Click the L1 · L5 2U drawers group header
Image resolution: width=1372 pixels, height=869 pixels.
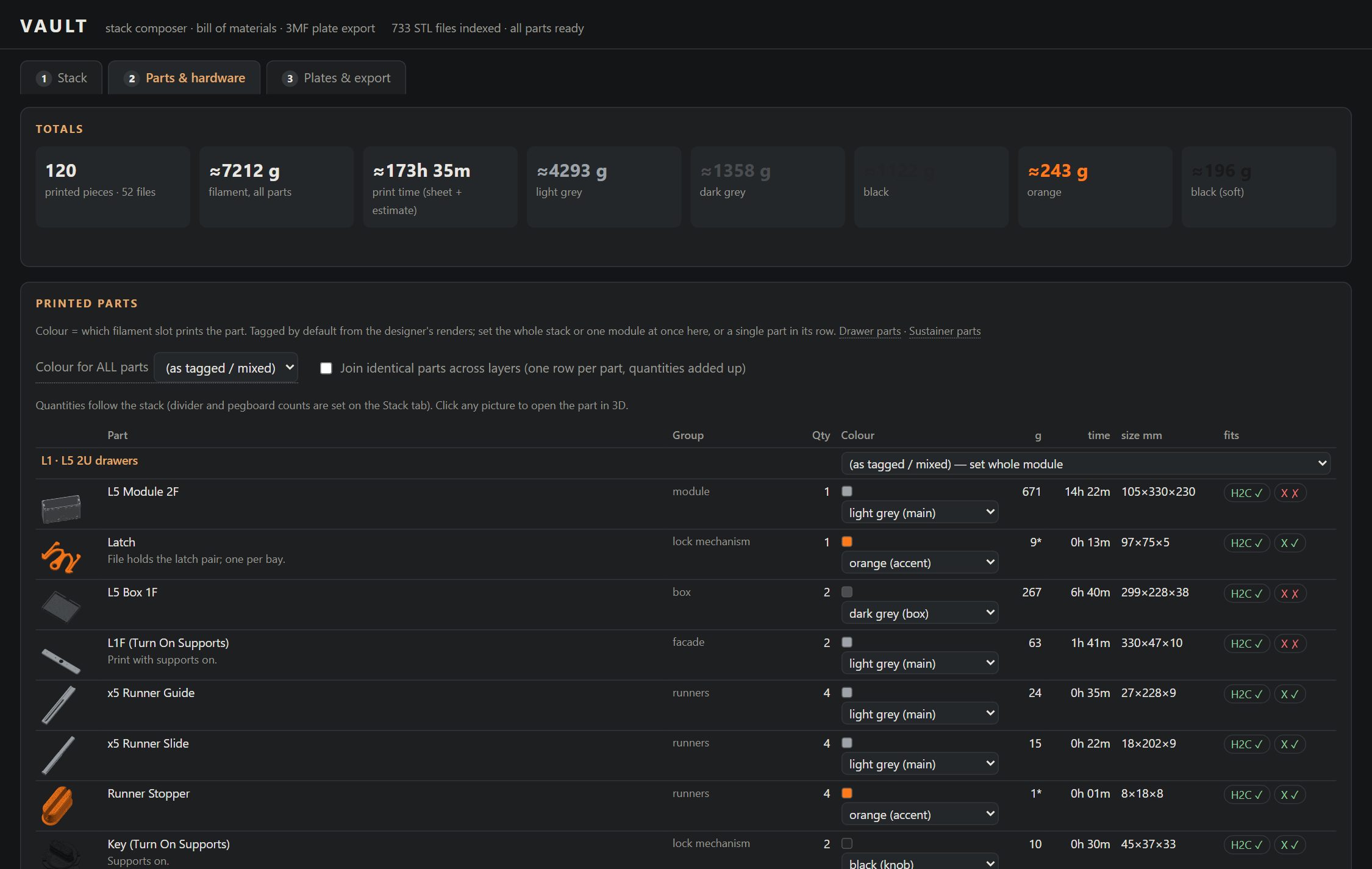click(90, 460)
